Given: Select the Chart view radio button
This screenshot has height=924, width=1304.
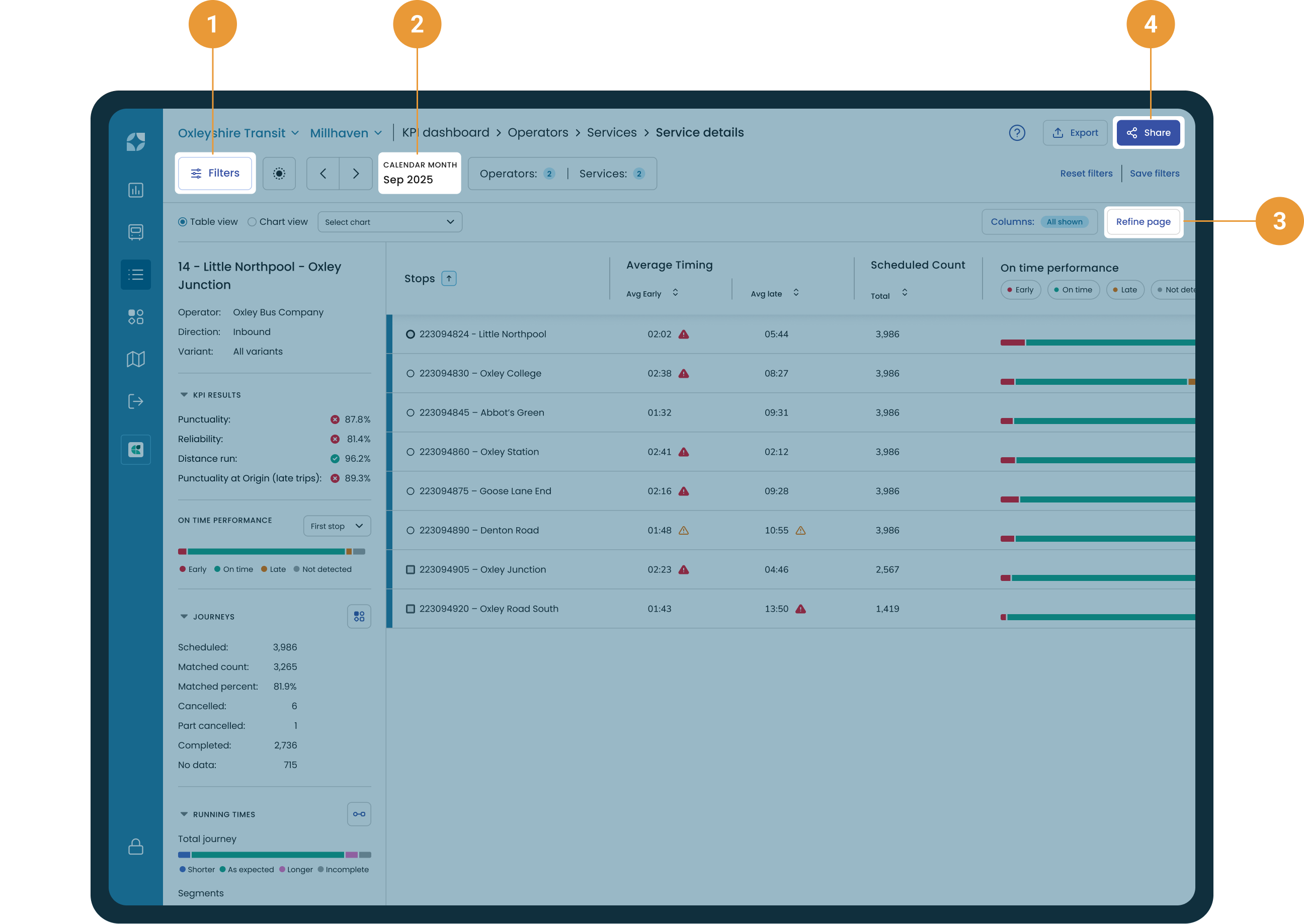Looking at the screenshot, I should 252,222.
